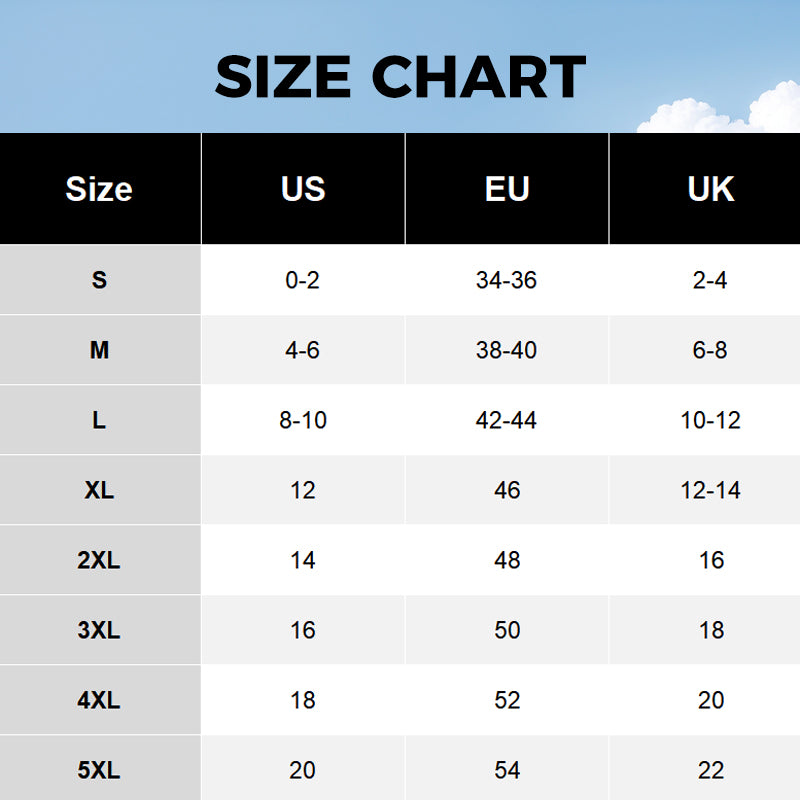Select the 2XL size row label
The height and width of the screenshot is (800, 800).
[x=99, y=560]
